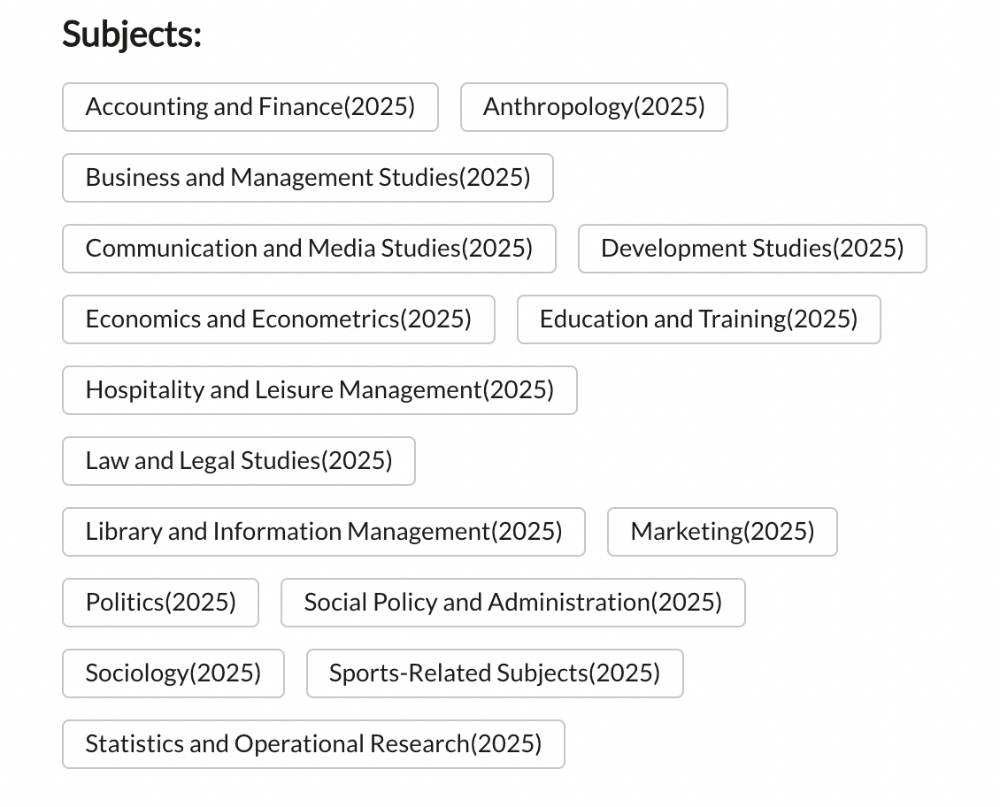Follow the Politics(2025) link
This screenshot has height=807, width=1000.
[x=161, y=603]
